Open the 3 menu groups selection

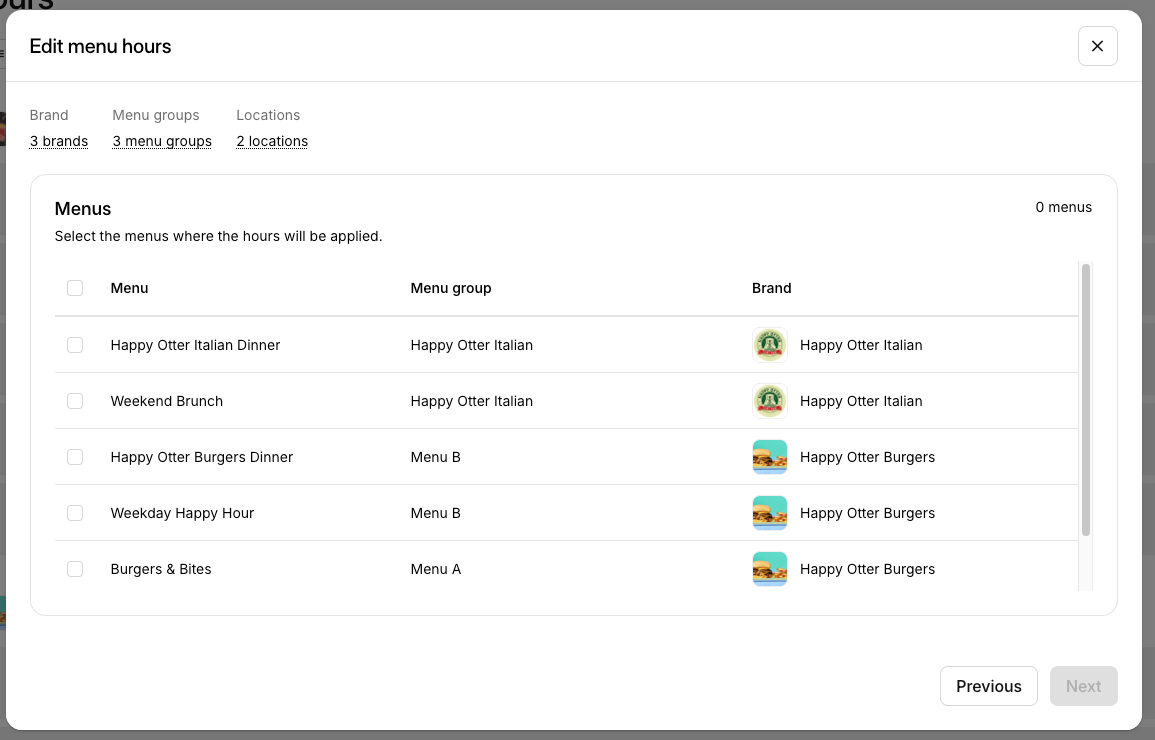[162, 141]
